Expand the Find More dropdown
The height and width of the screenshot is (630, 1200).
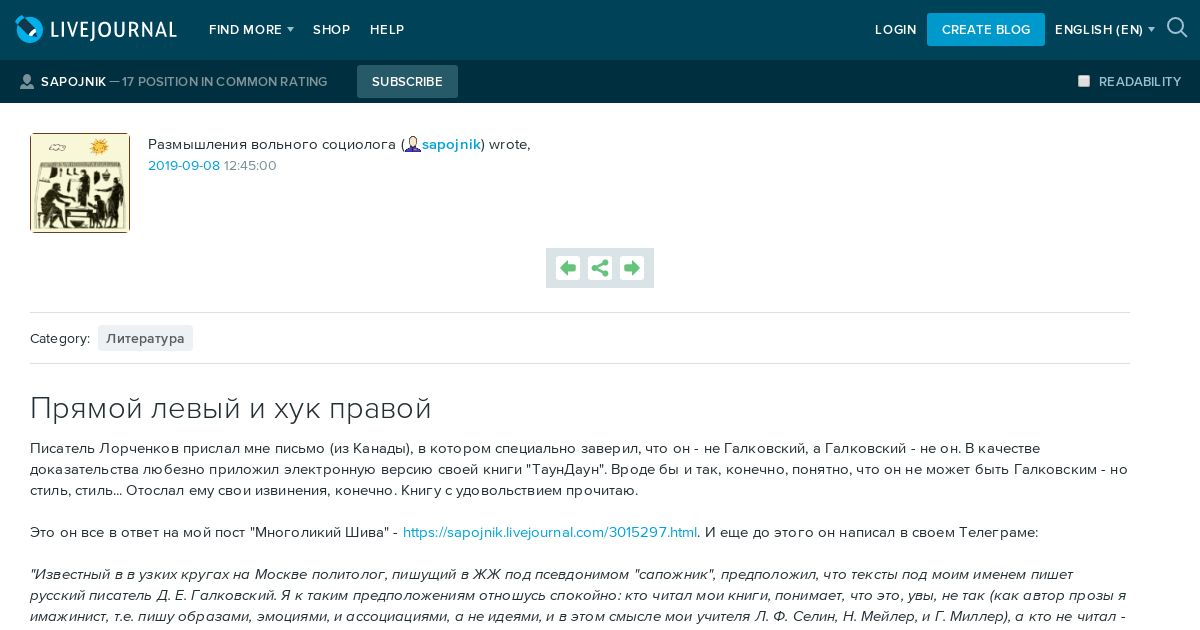pos(251,30)
